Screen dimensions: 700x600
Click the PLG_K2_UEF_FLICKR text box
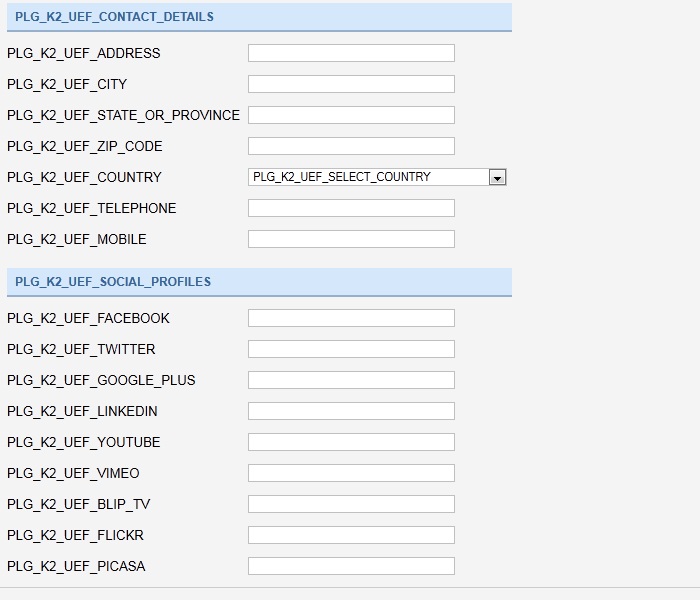click(351, 535)
